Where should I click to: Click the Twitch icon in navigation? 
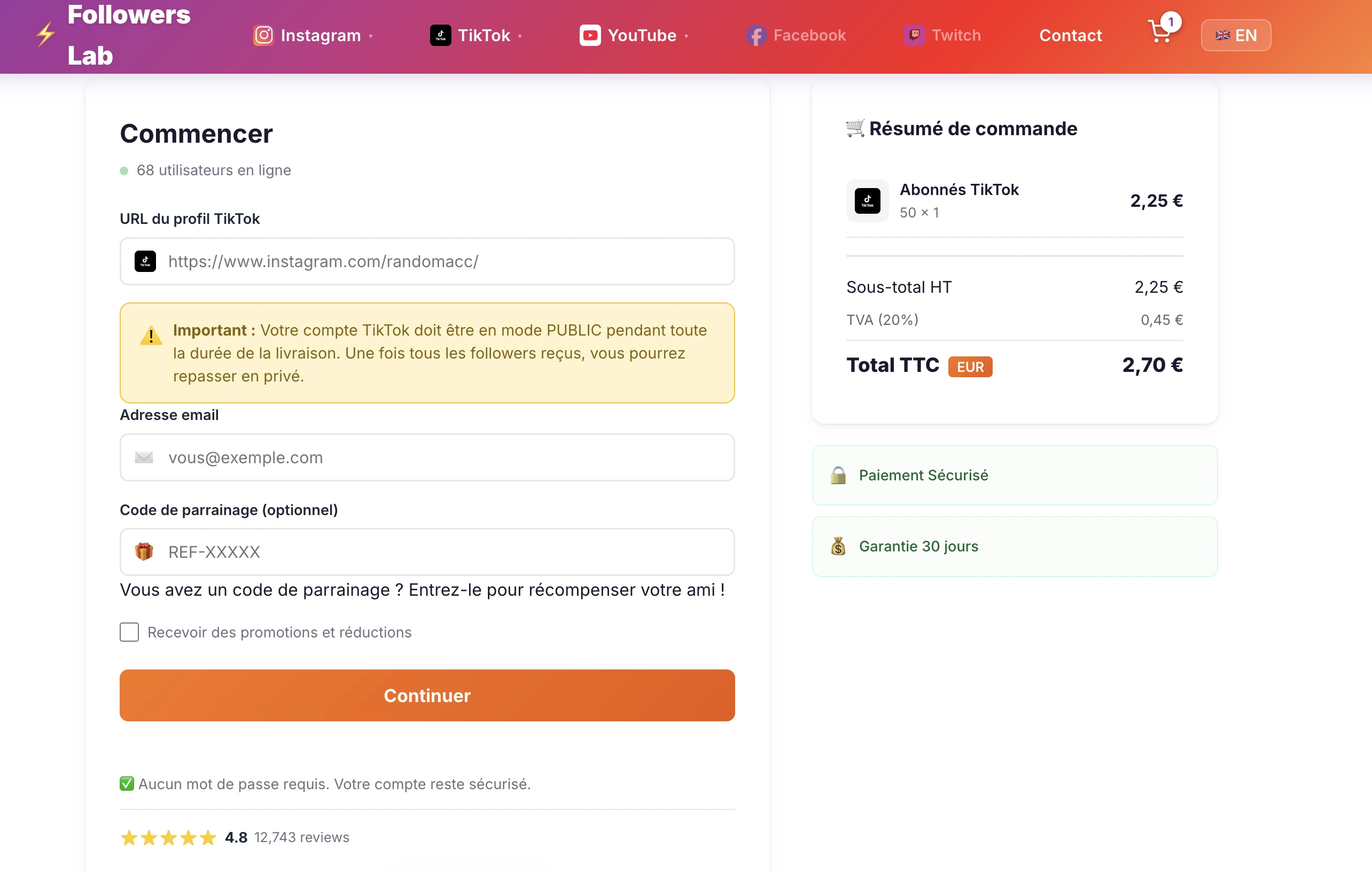tap(914, 35)
